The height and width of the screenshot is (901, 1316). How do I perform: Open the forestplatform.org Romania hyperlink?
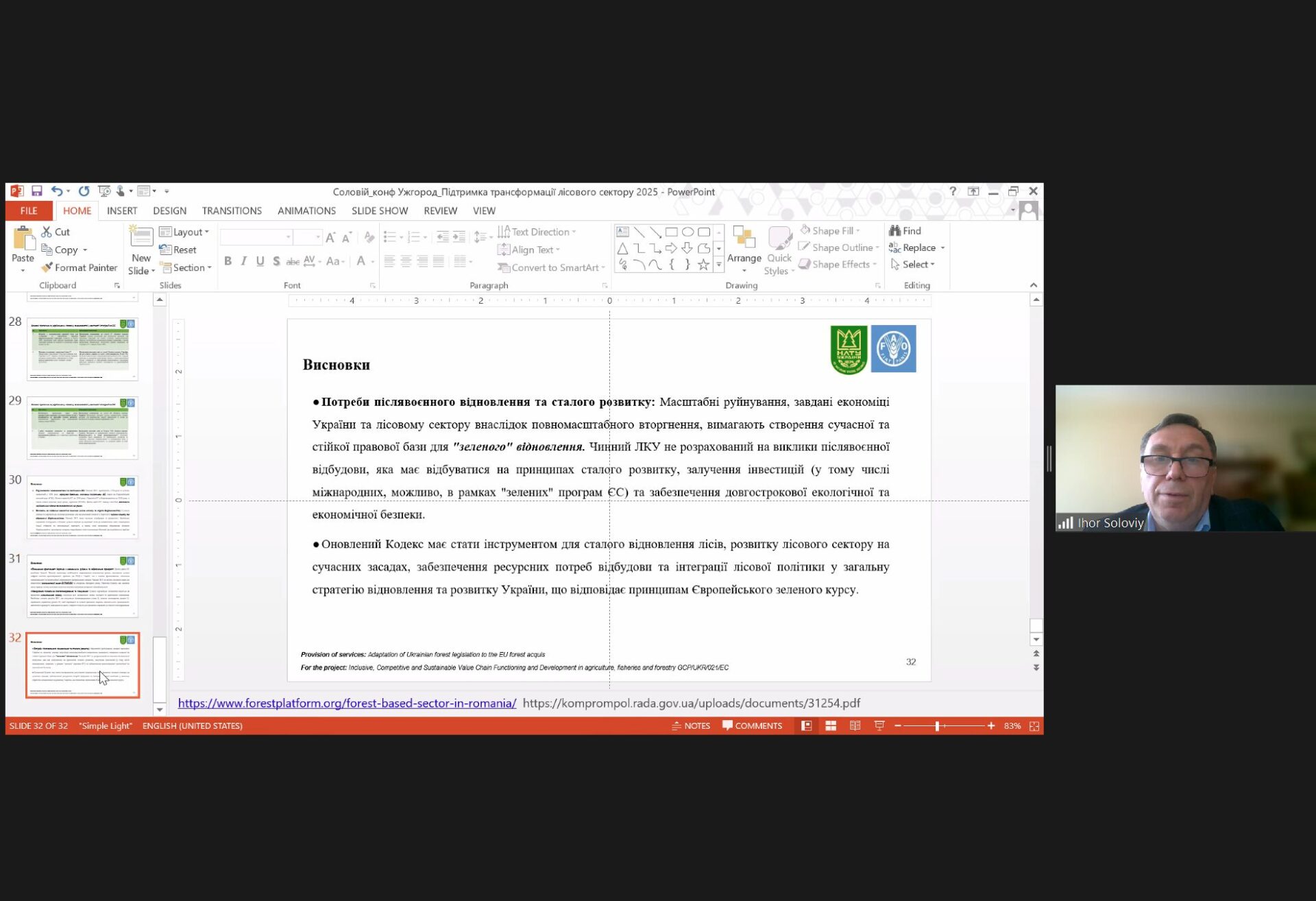347,704
